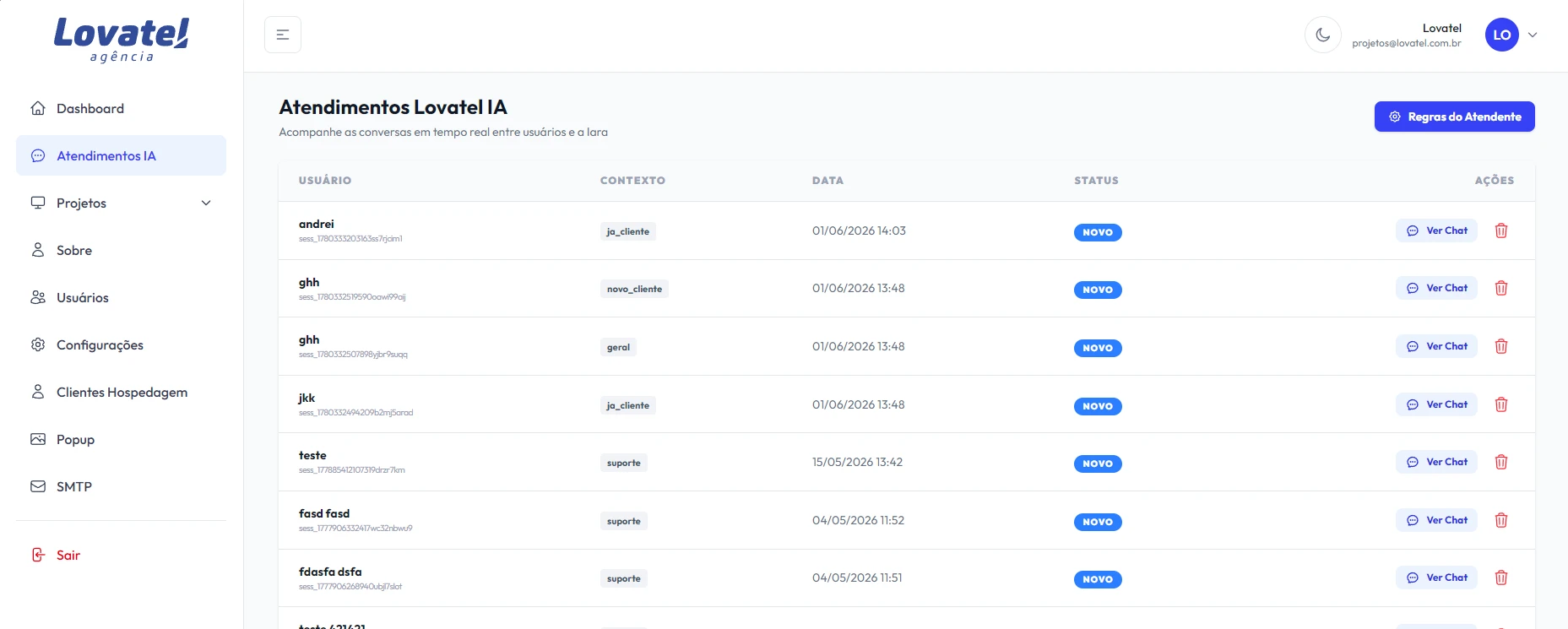
Task: Click the STATUS column header
Action: (x=1096, y=181)
